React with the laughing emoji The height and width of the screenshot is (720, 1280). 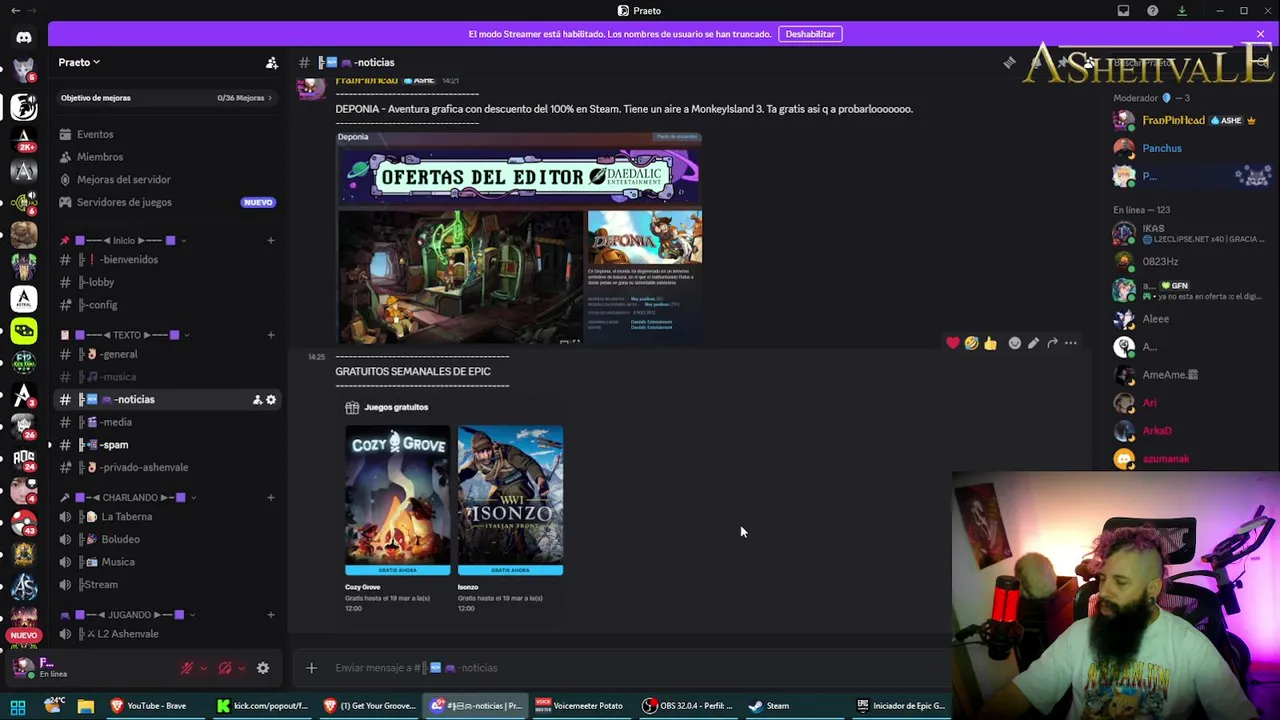(971, 343)
